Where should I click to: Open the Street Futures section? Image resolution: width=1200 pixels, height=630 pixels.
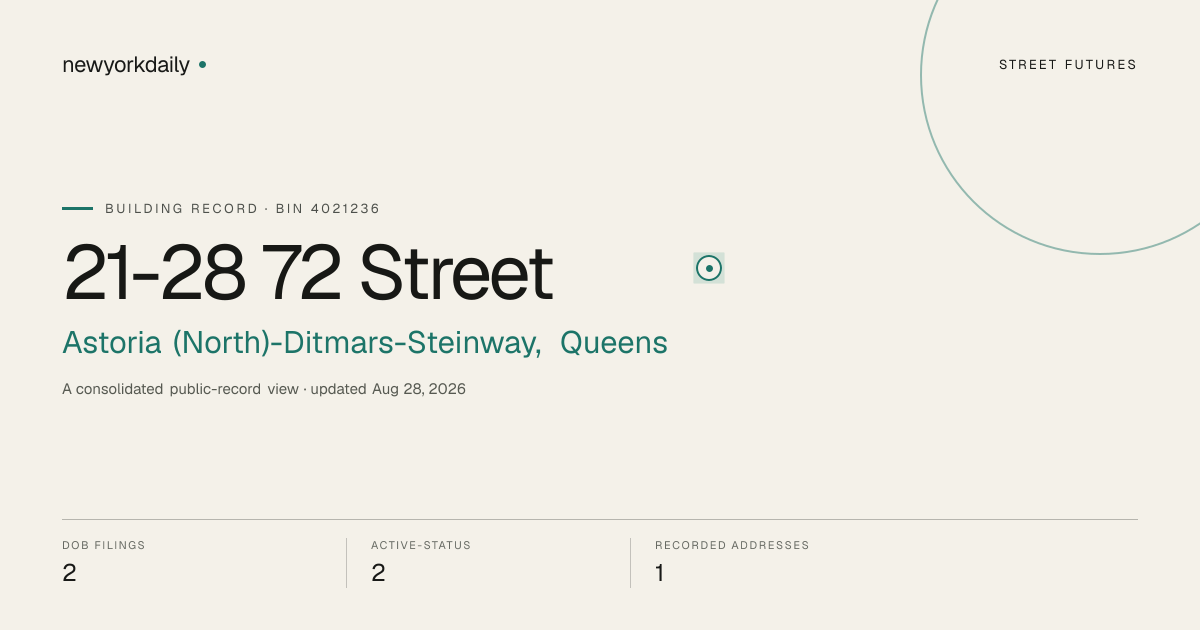(x=1068, y=65)
